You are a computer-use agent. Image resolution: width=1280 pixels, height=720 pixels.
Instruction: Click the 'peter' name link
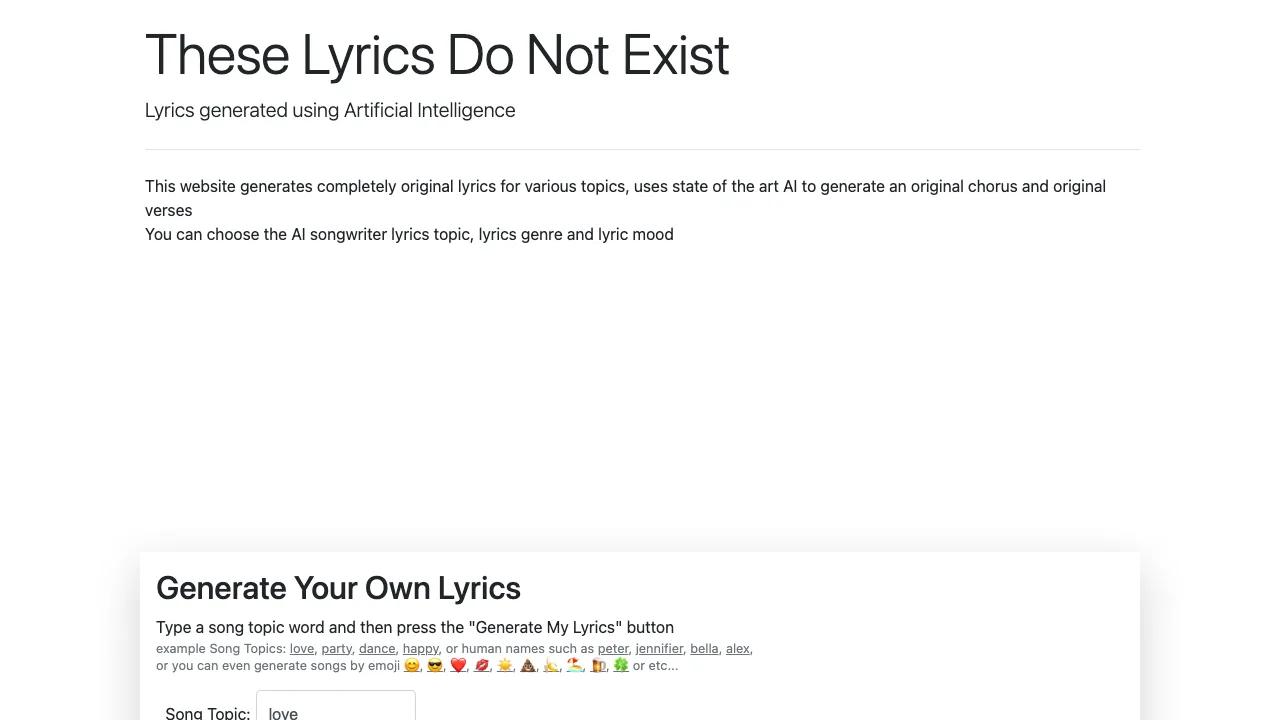(613, 648)
